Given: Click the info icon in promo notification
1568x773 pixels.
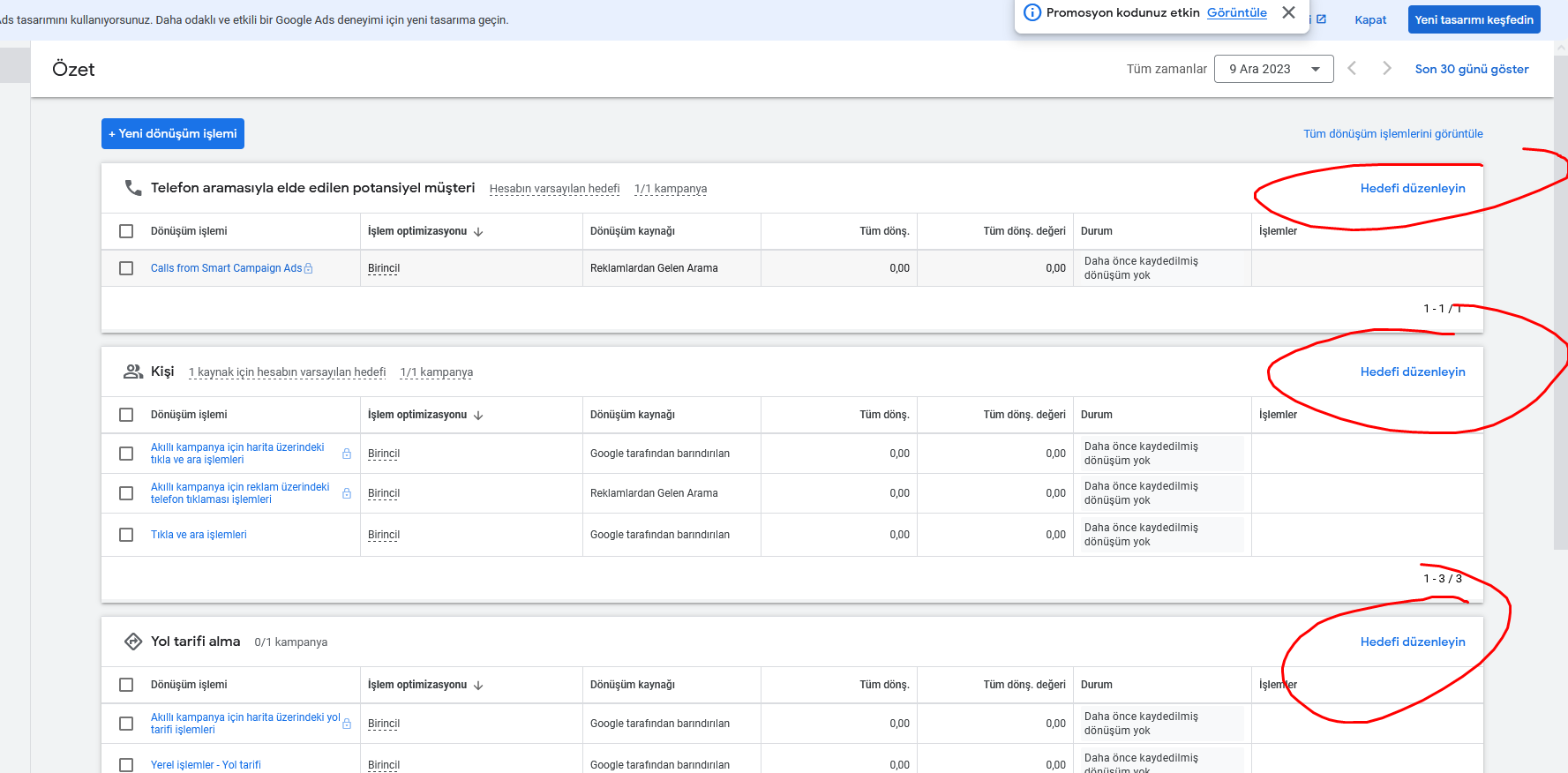Looking at the screenshot, I should [1032, 12].
